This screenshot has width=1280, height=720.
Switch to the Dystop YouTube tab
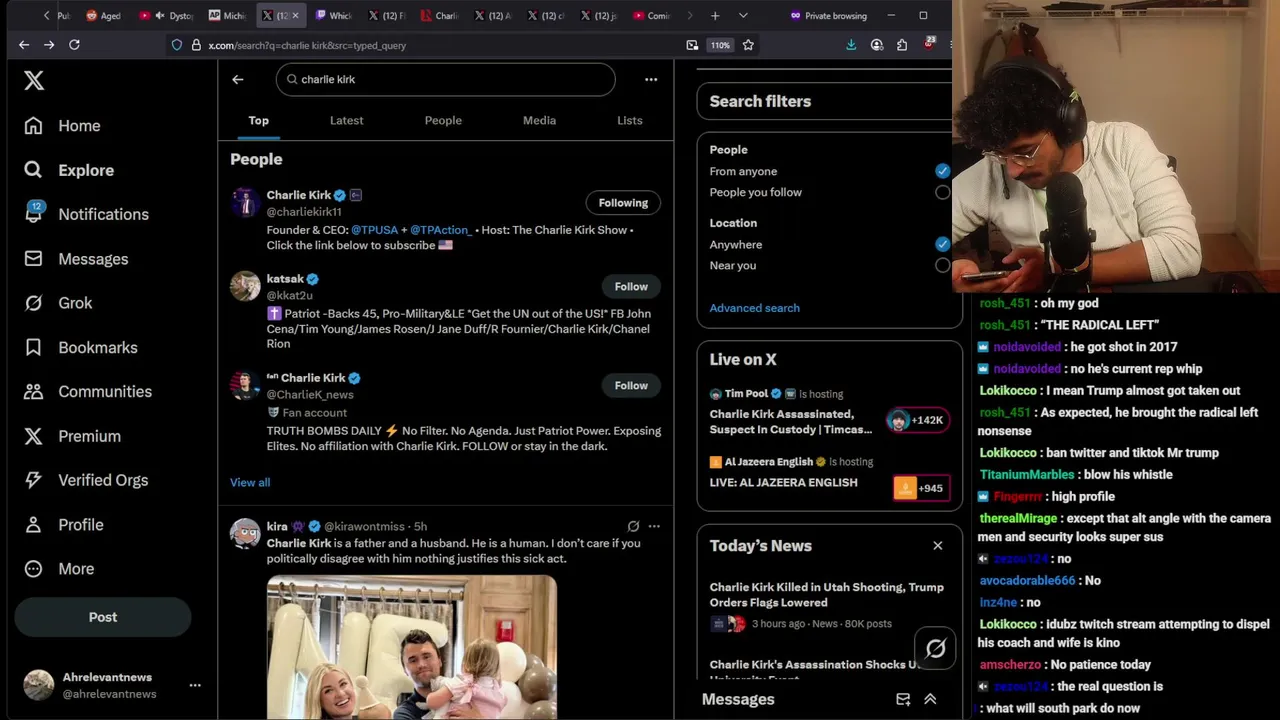168,16
